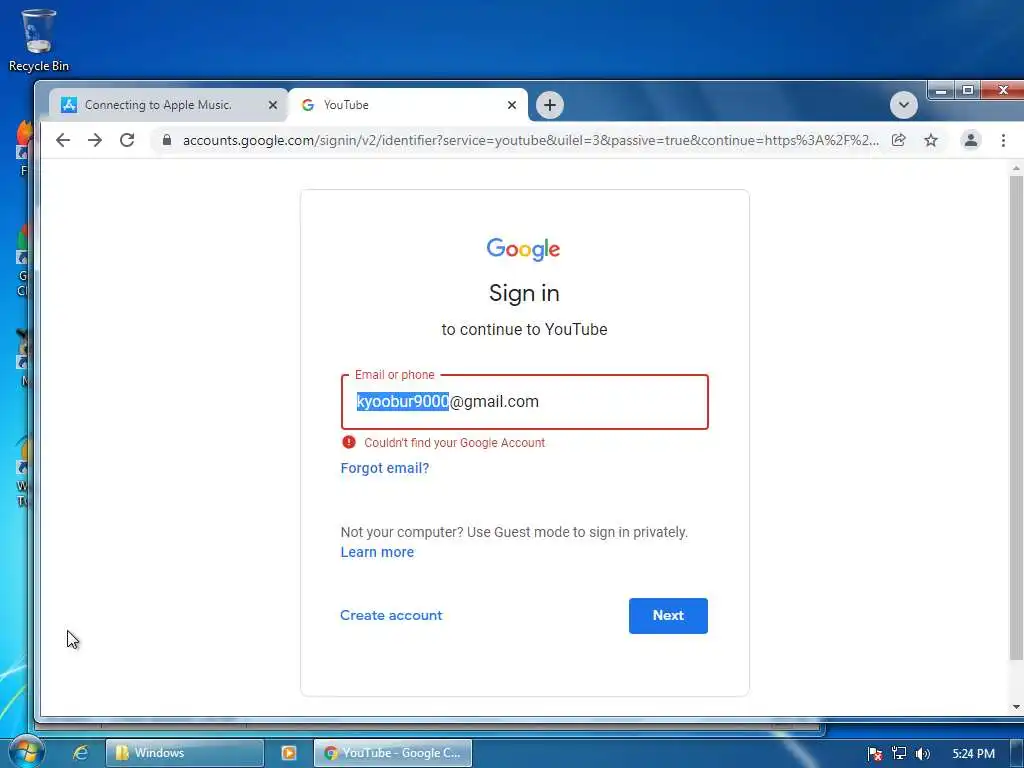This screenshot has width=1024, height=768.
Task: Open a new tab with plus button
Action: click(x=550, y=105)
